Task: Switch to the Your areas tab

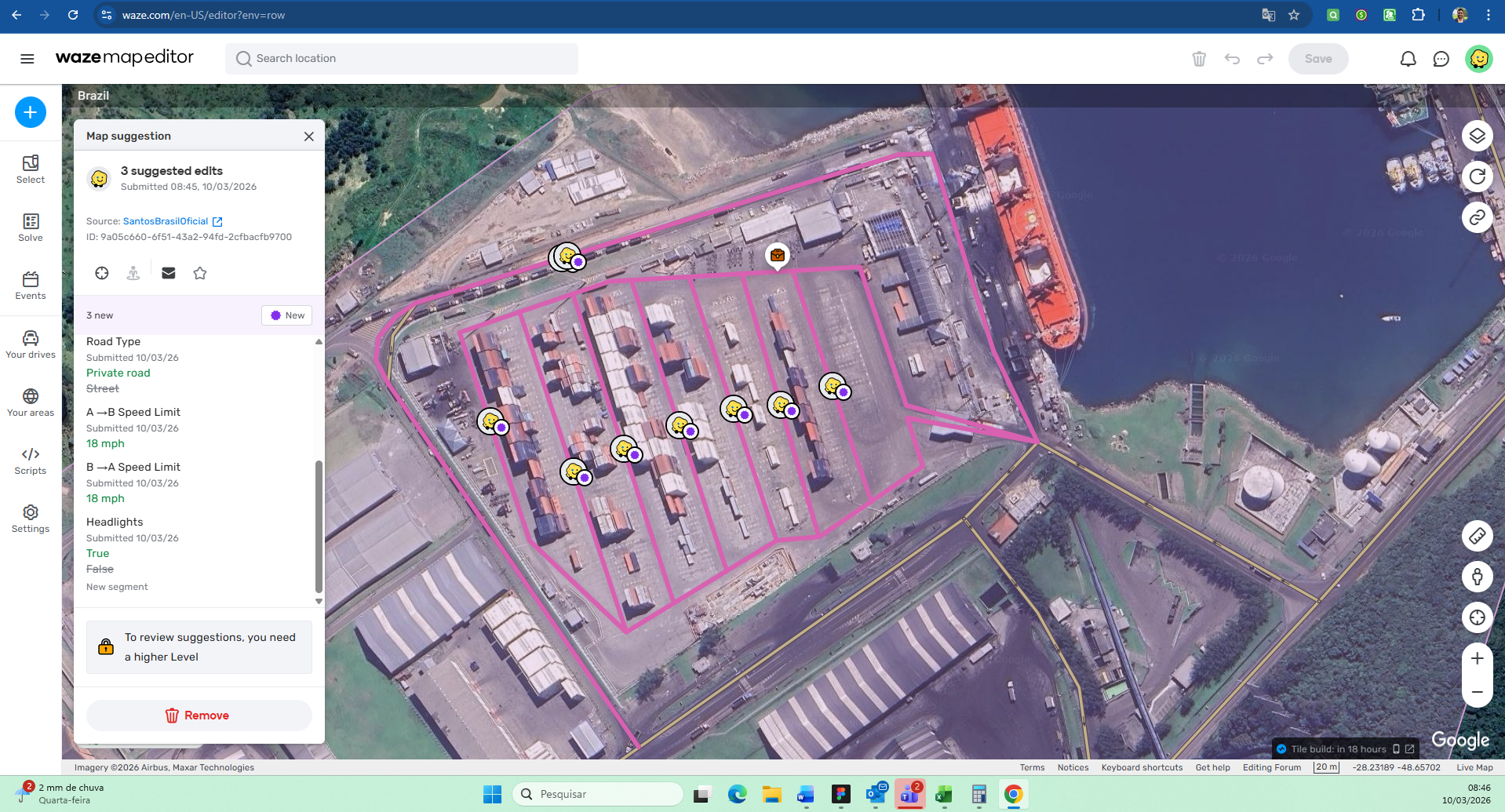Action: [31, 402]
